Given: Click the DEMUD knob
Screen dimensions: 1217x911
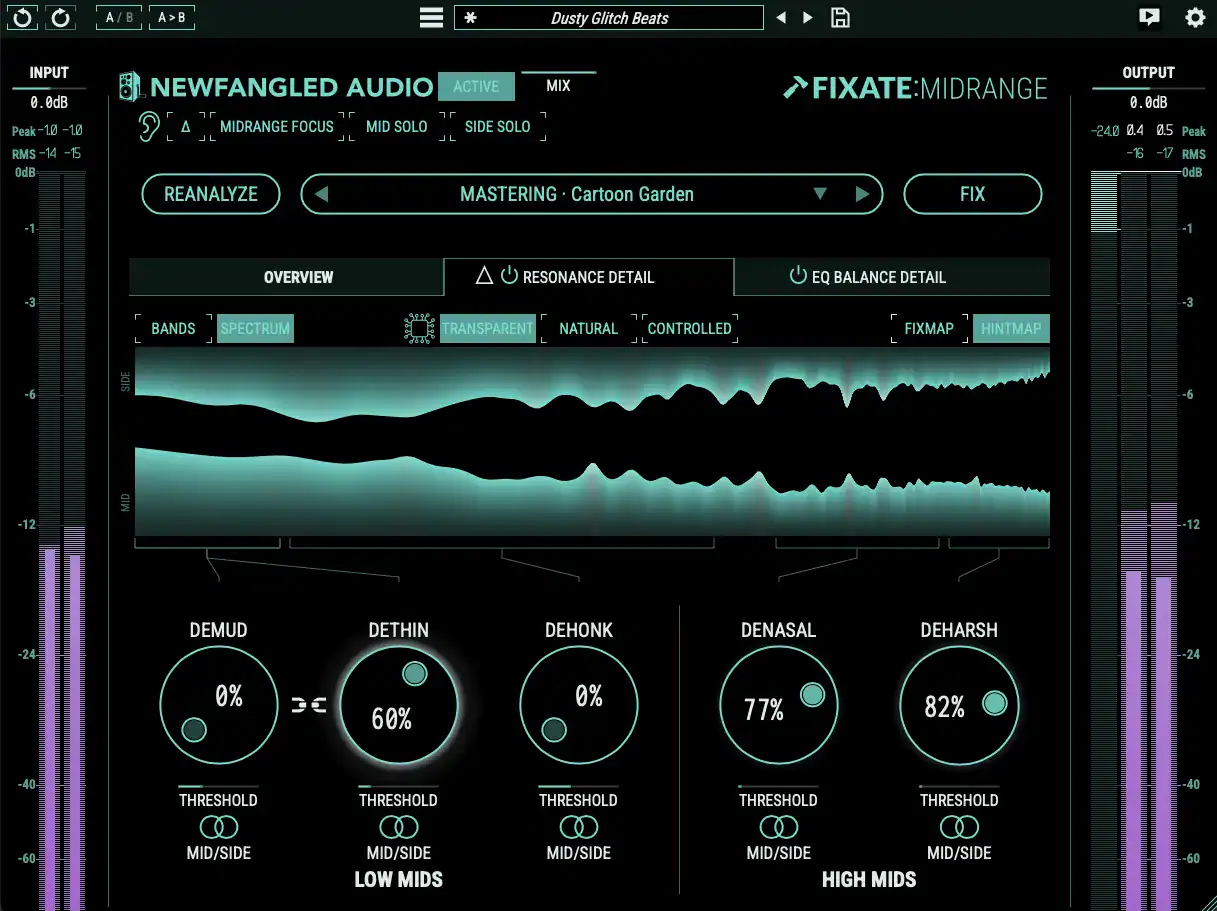Looking at the screenshot, I should tap(219, 705).
